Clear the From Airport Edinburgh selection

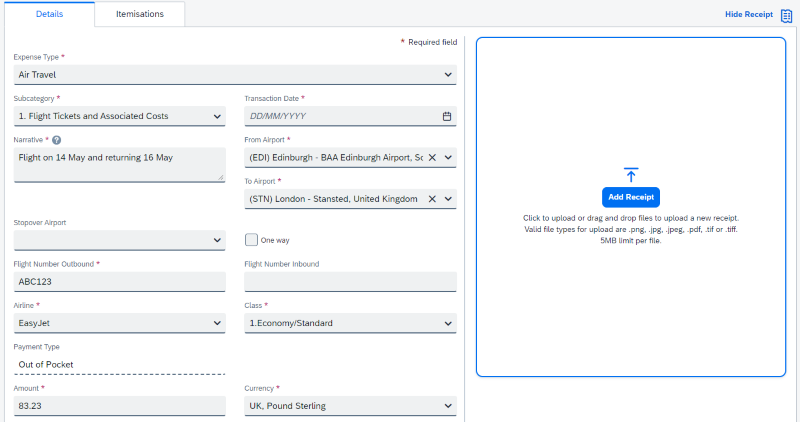click(432, 157)
